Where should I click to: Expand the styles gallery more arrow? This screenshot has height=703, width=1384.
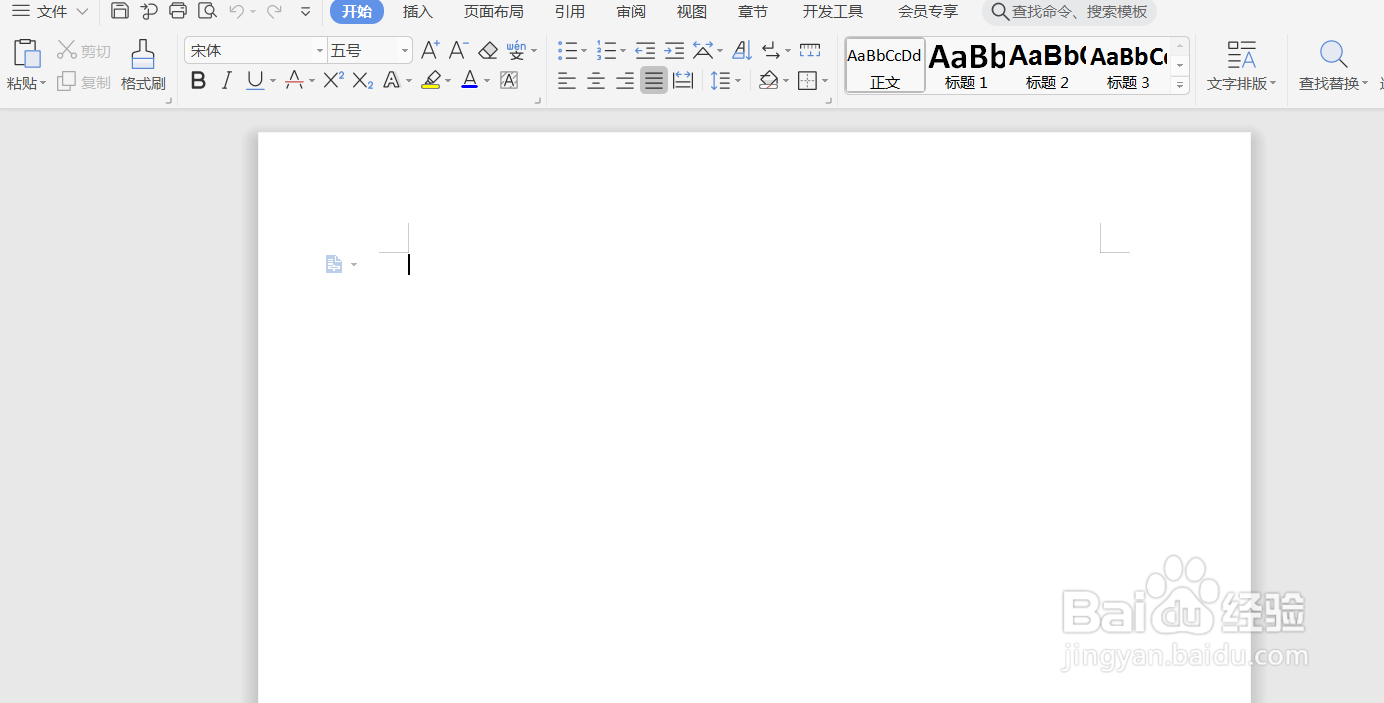(x=1180, y=86)
